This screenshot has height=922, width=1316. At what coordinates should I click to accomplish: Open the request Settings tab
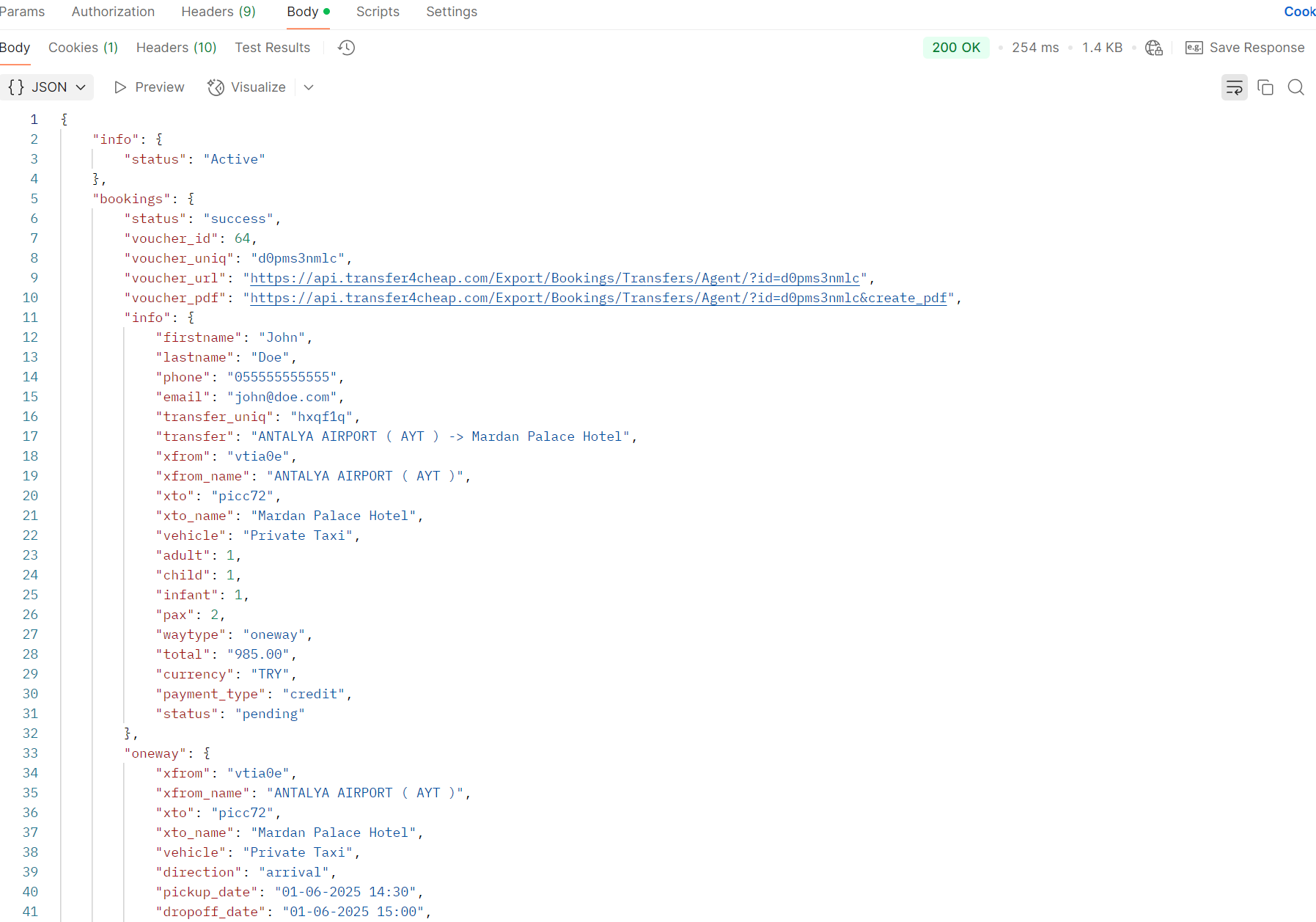(x=451, y=12)
